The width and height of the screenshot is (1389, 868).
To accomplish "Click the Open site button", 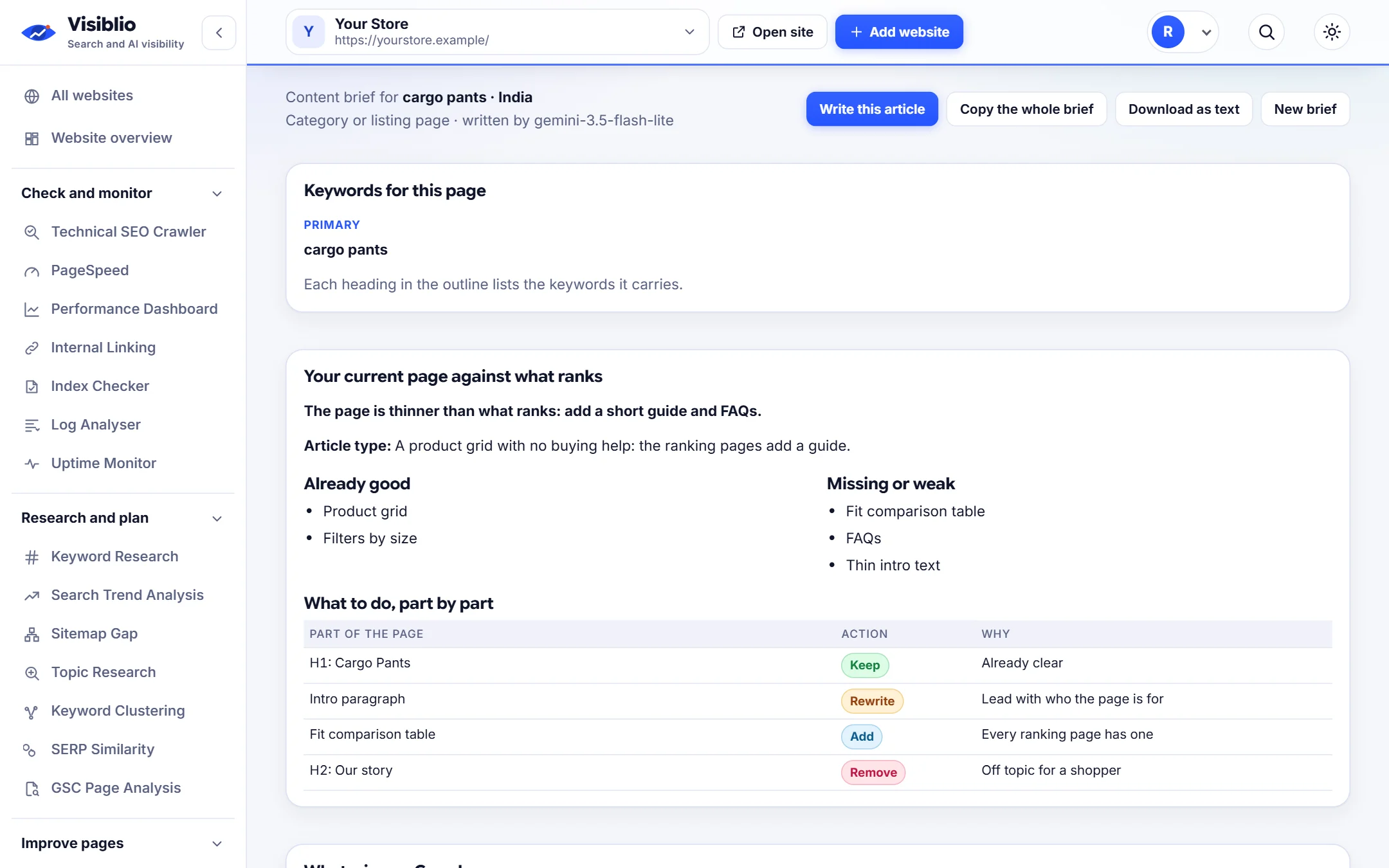I will (x=772, y=32).
